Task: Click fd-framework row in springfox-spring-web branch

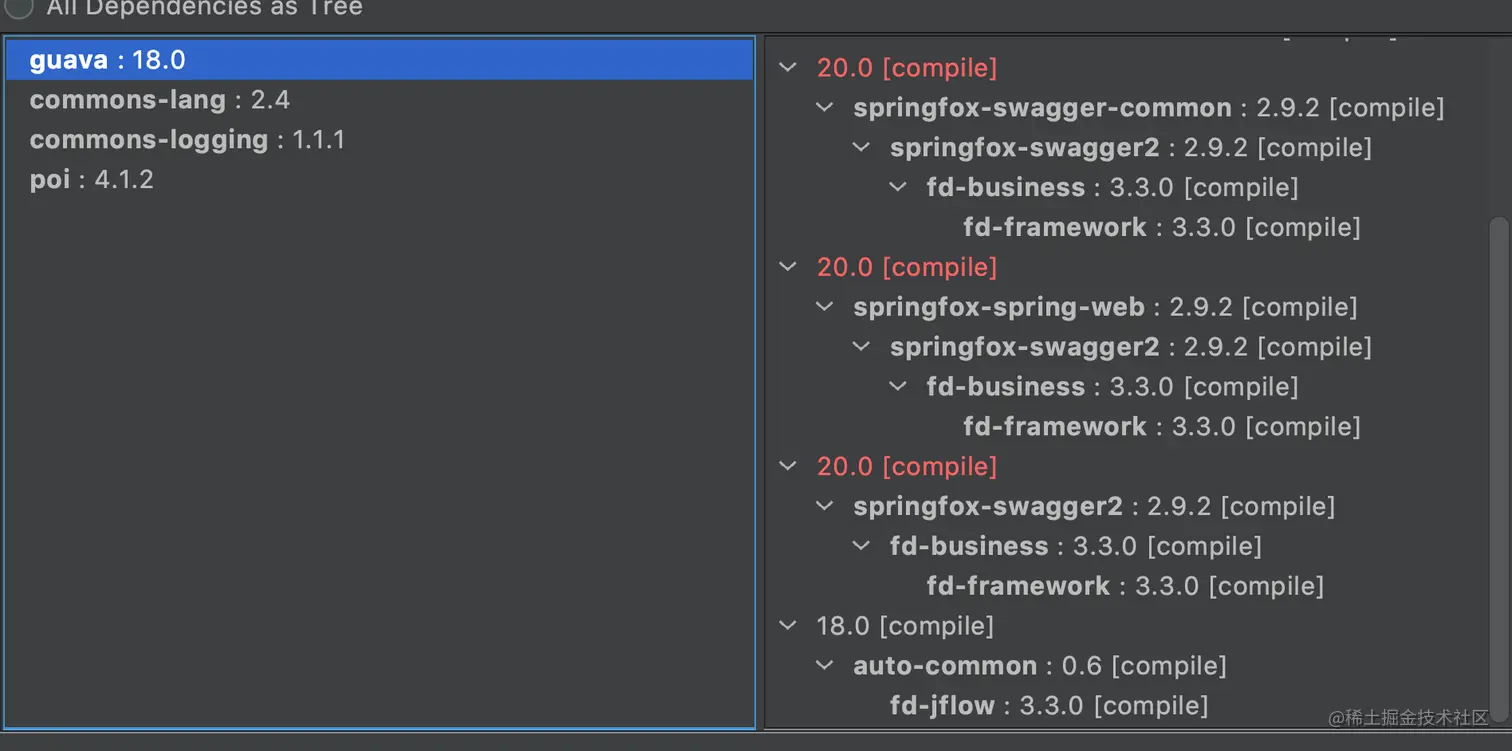Action: 1162,427
